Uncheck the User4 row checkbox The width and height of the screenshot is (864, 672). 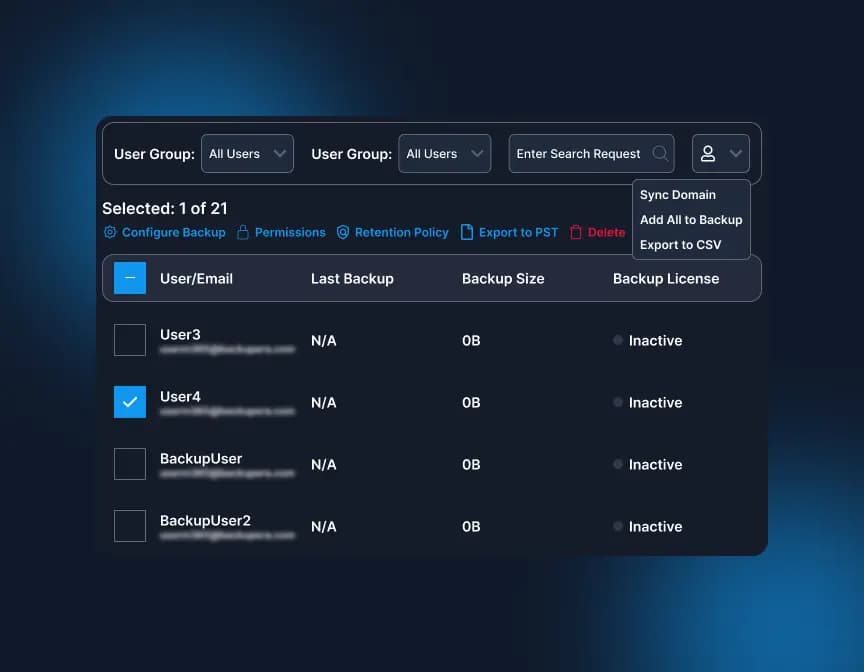click(x=130, y=402)
